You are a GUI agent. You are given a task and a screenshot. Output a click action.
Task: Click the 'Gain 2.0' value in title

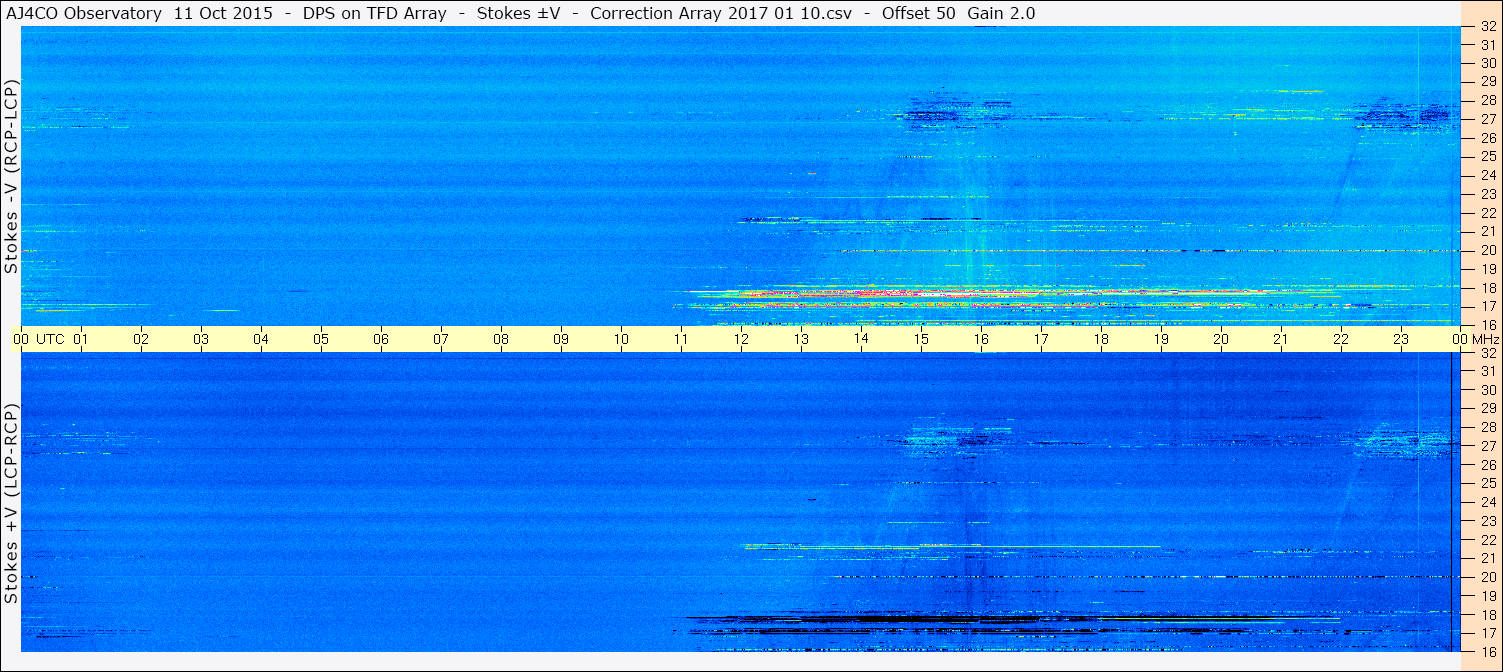pos(1001,13)
